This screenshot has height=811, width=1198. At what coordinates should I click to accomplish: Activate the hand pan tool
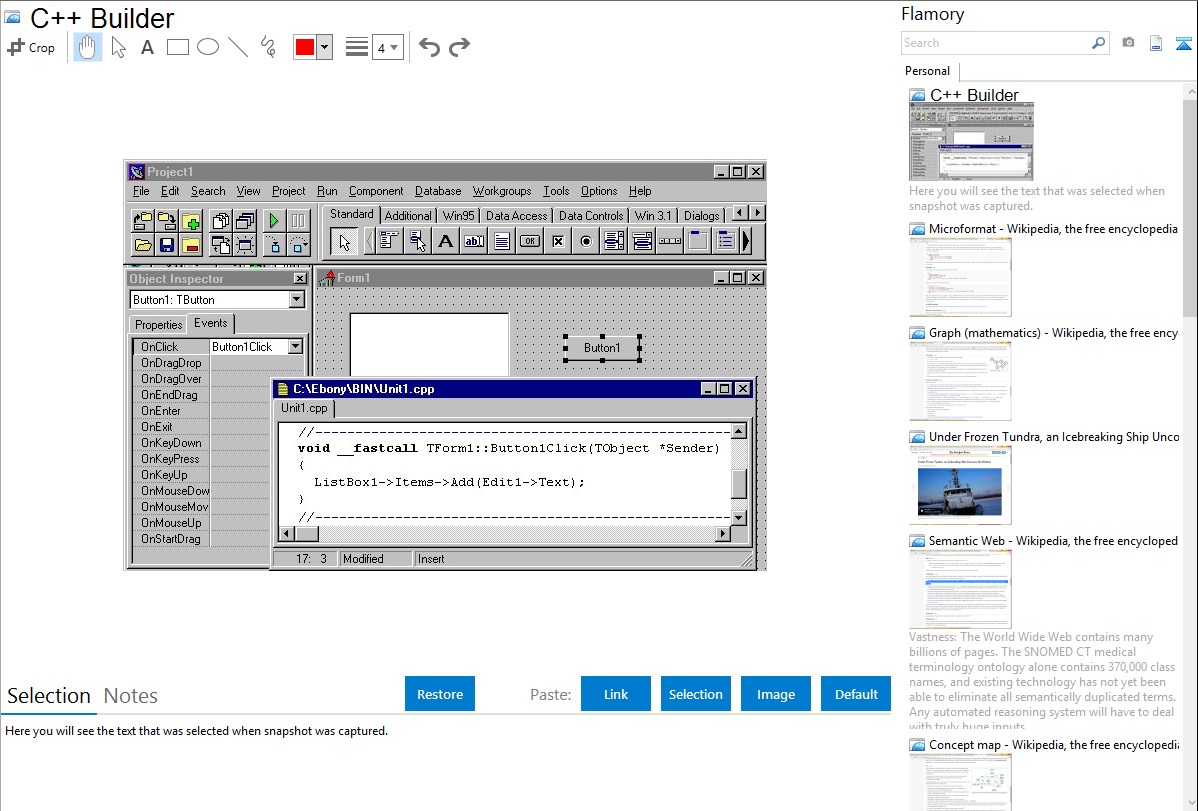tap(88, 47)
